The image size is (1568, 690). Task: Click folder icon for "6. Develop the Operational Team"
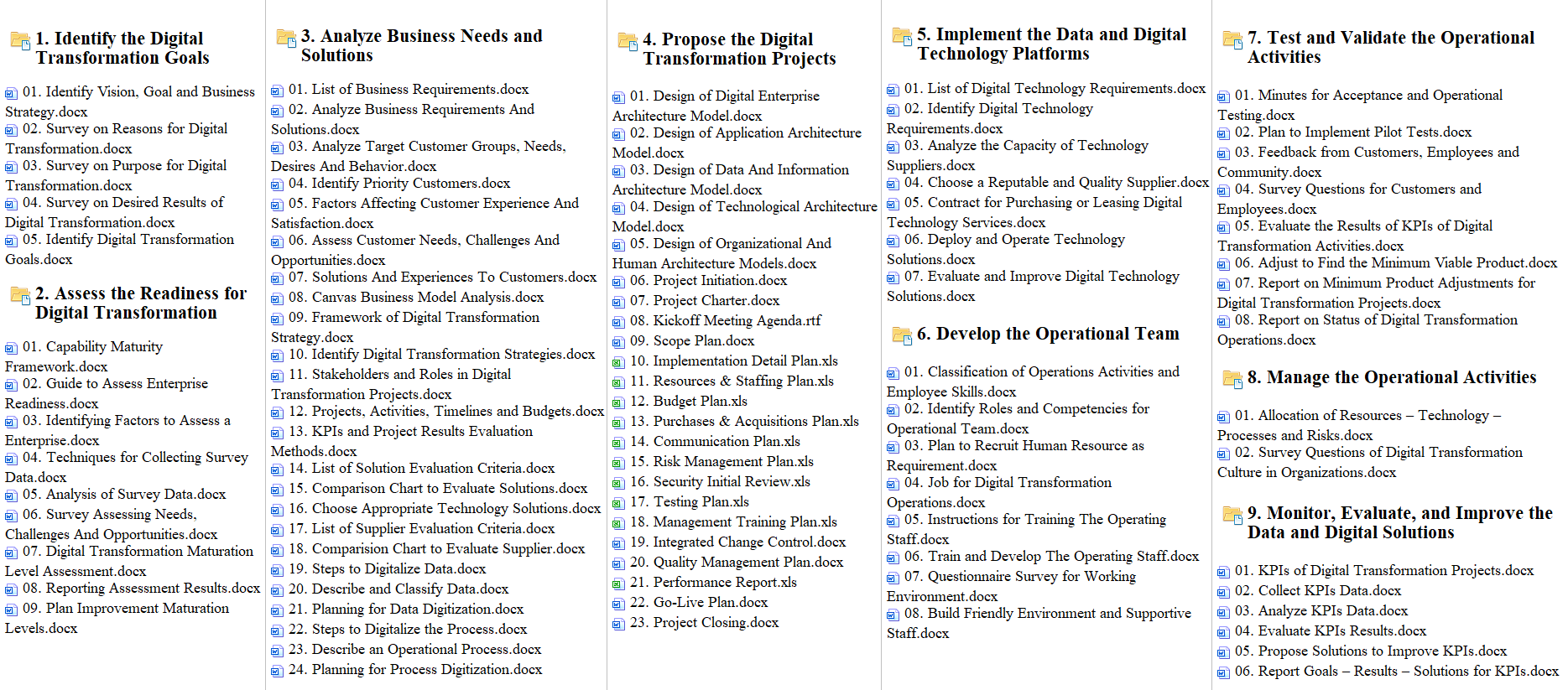point(902,336)
